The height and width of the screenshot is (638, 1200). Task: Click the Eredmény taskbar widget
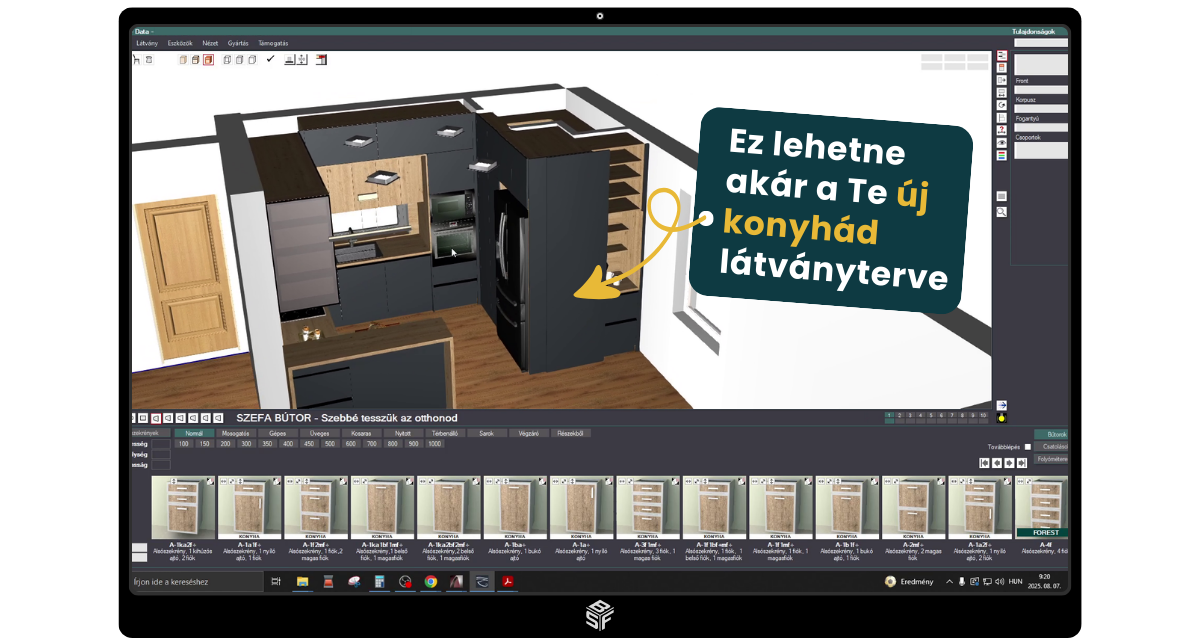point(909,581)
